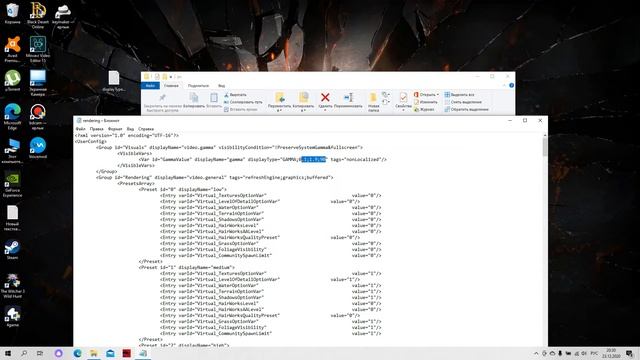640x360 pixels.
Task: Click the volume icon in system tray
Action: [x=584, y=353]
